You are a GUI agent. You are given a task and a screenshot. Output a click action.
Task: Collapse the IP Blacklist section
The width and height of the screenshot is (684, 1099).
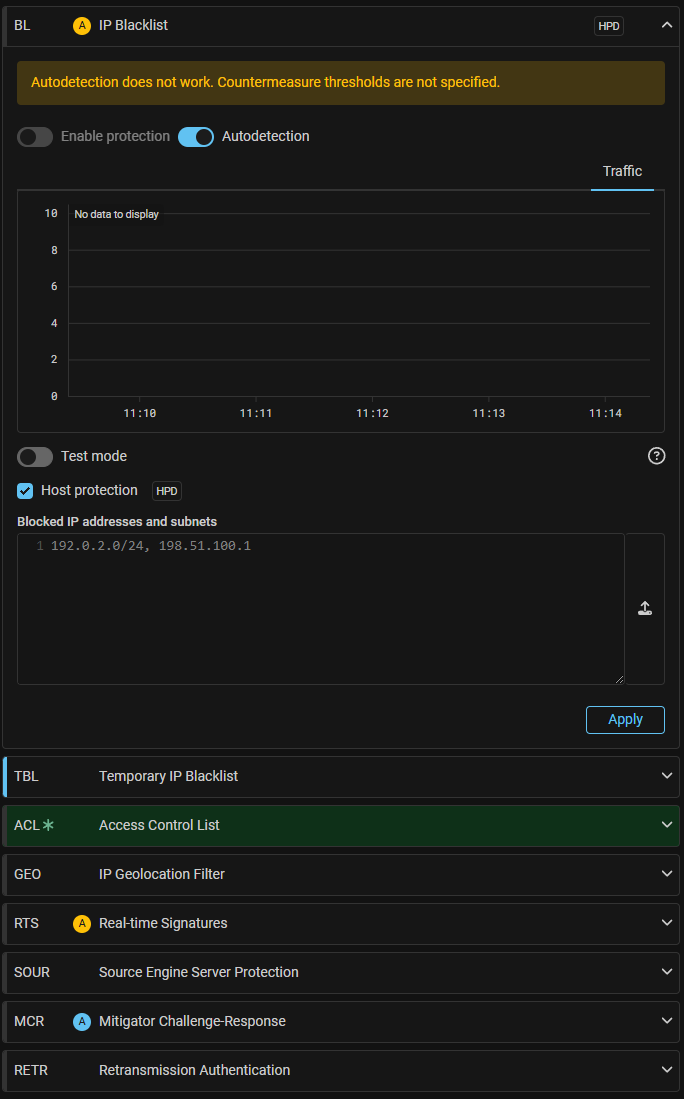click(x=667, y=25)
